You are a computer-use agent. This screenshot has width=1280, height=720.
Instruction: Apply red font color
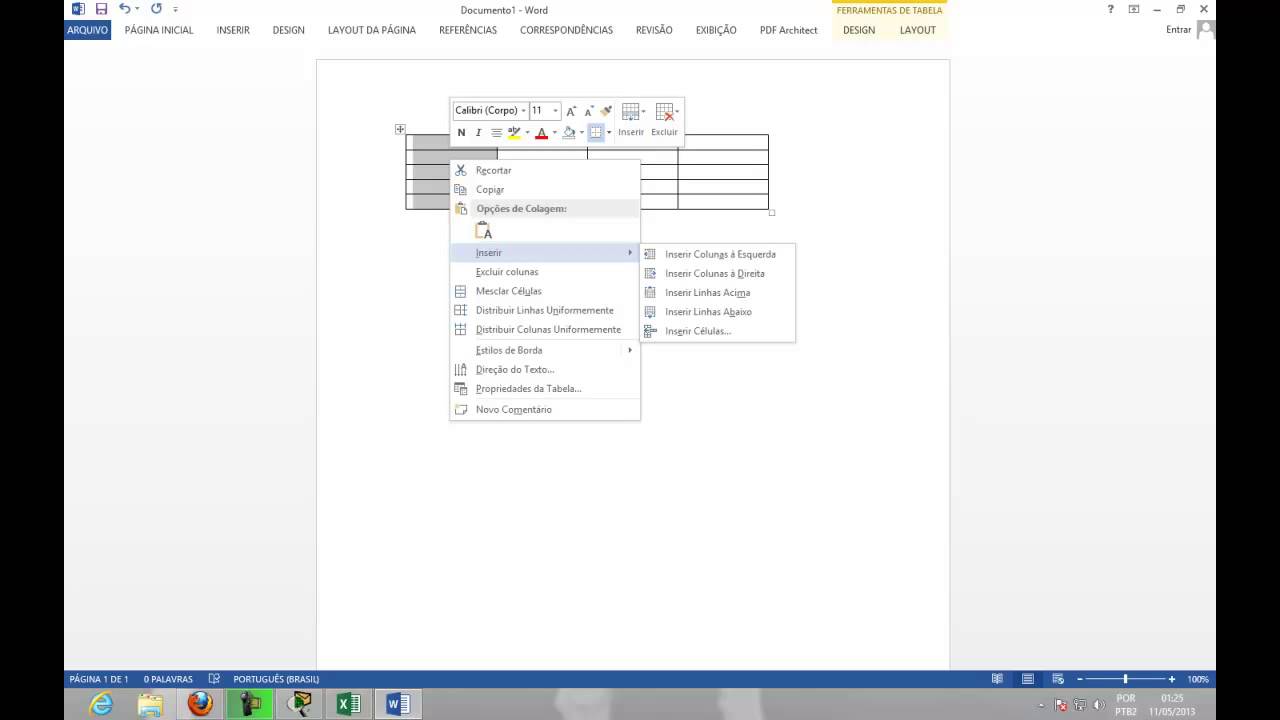(x=541, y=132)
